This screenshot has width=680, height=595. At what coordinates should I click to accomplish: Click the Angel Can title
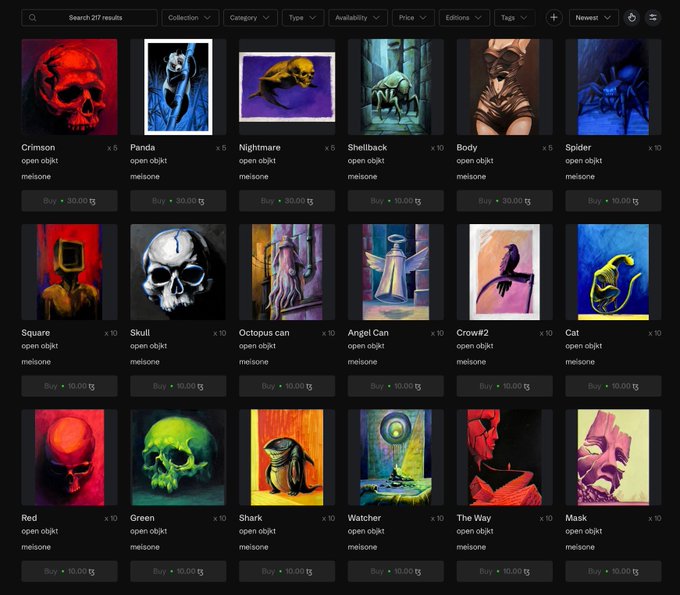point(368,333)
